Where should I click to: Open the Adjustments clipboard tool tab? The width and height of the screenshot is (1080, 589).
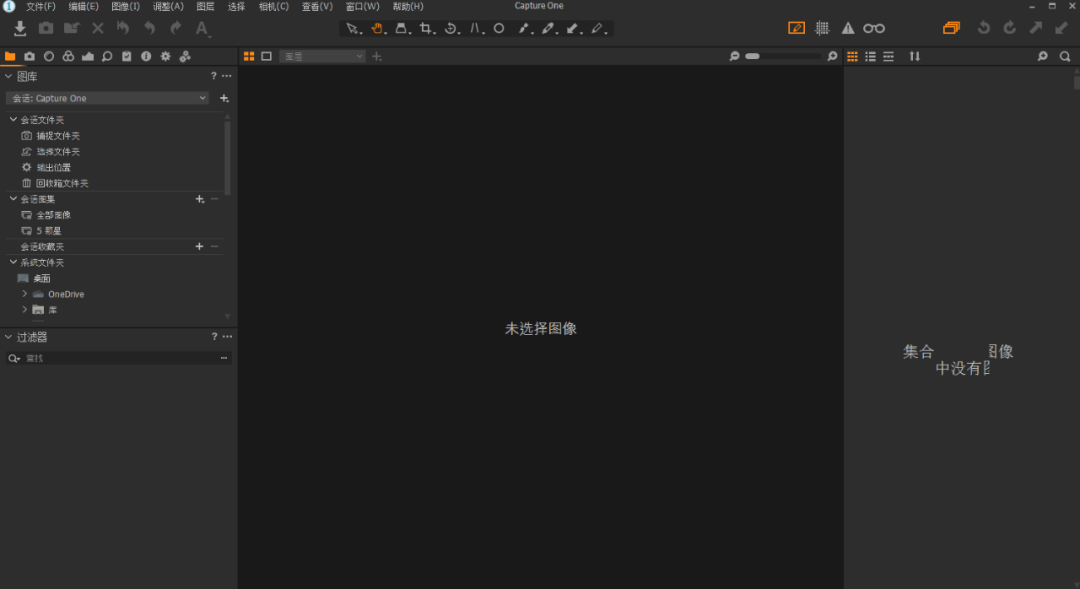[x=127, y=56]
